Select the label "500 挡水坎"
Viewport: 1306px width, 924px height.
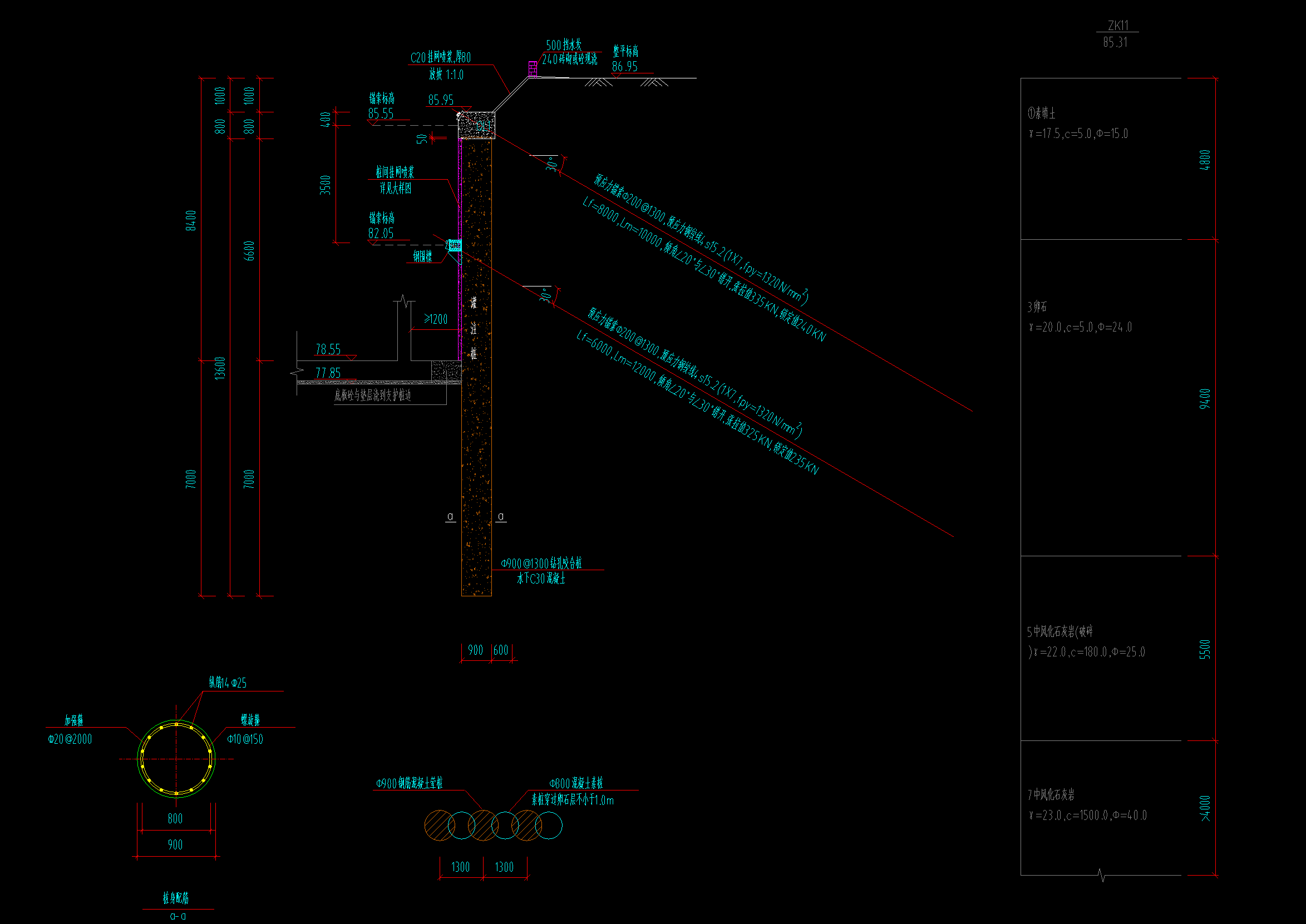point(563,45)
